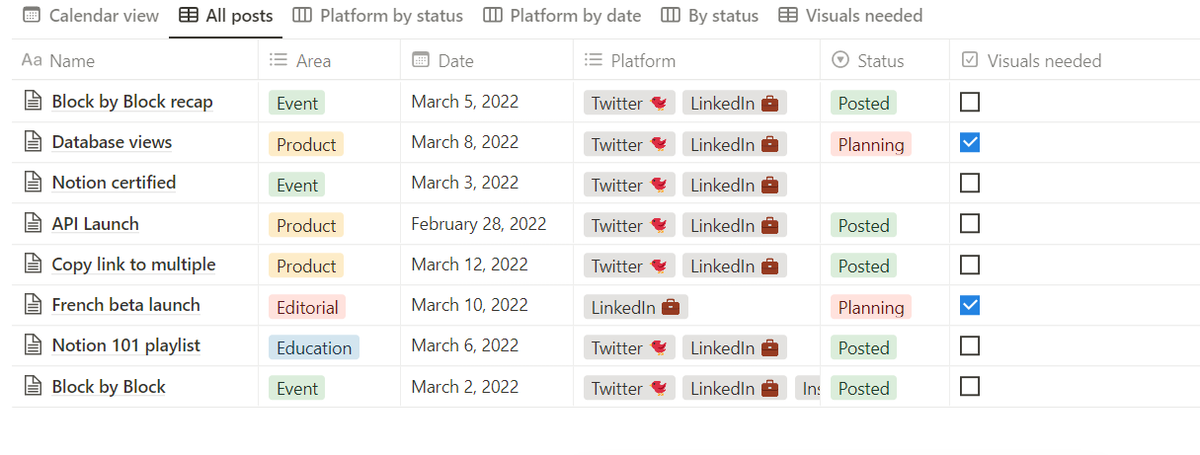The width and height of the screenshot is (1200, 455).
Task: Uncheck Visuals needed for Database views
Action: coord(969,143)
